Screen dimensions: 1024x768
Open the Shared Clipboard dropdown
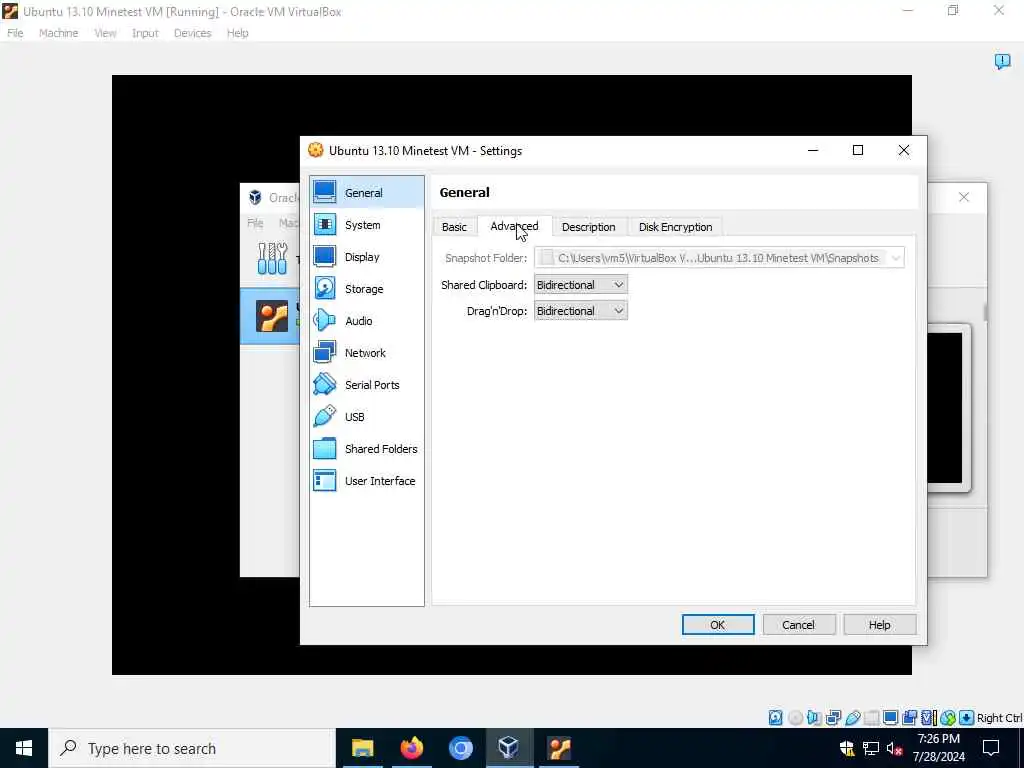(x=581, y=285)
